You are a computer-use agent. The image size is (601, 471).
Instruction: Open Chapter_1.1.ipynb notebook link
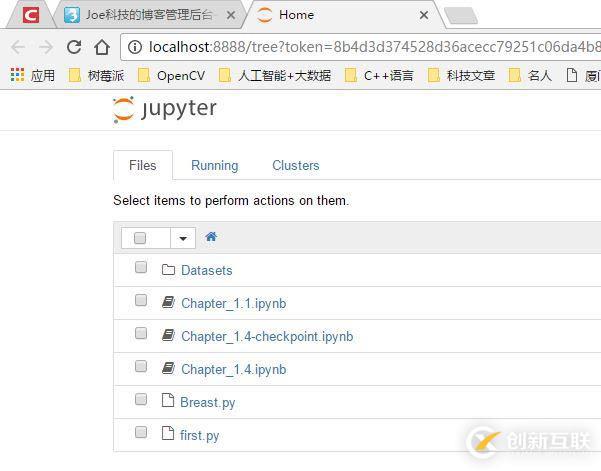233,303
